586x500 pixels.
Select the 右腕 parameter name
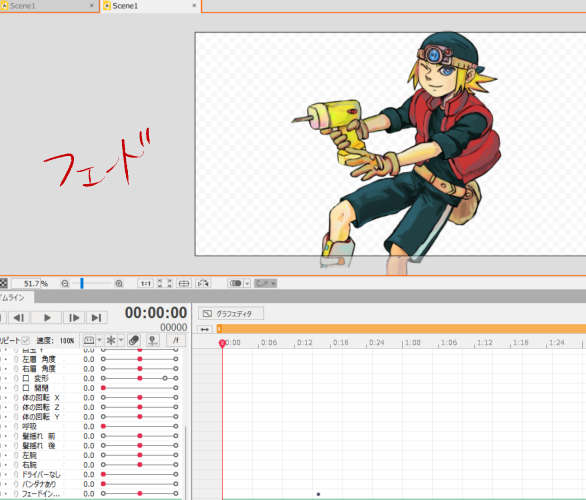click(30, 465)
